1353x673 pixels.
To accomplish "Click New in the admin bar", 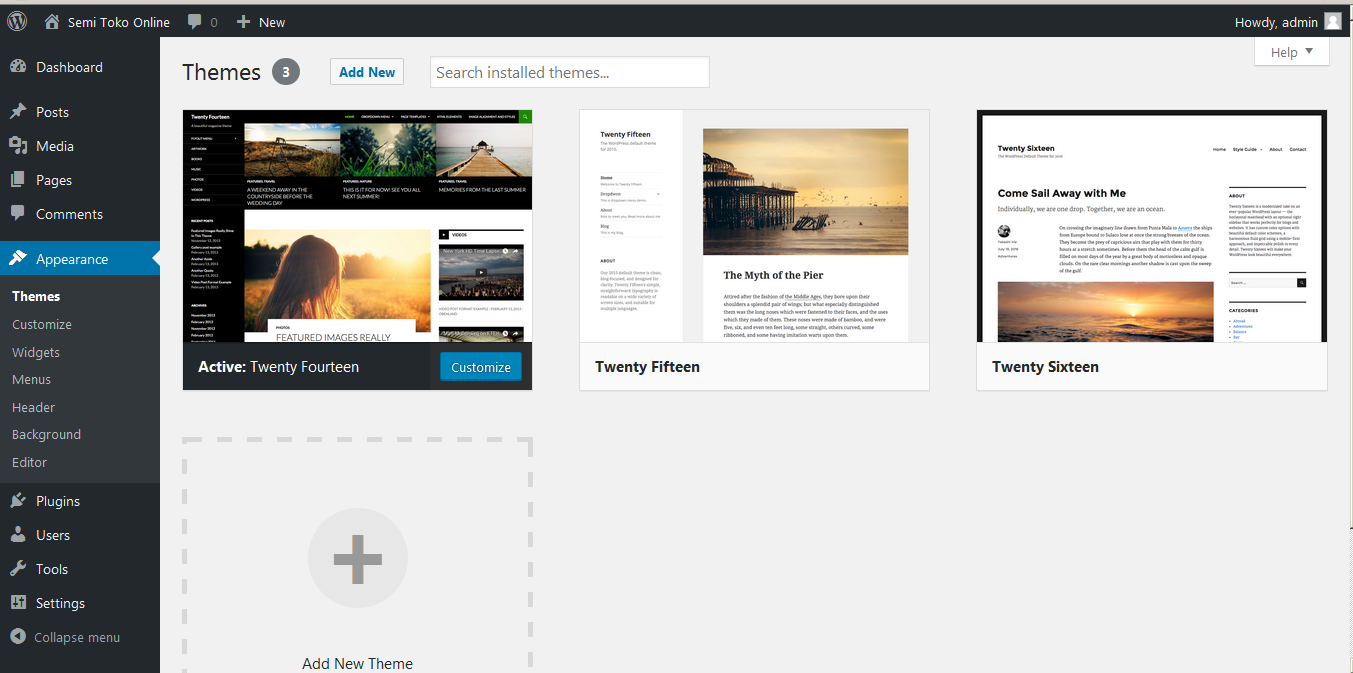I will pos(272,22).
